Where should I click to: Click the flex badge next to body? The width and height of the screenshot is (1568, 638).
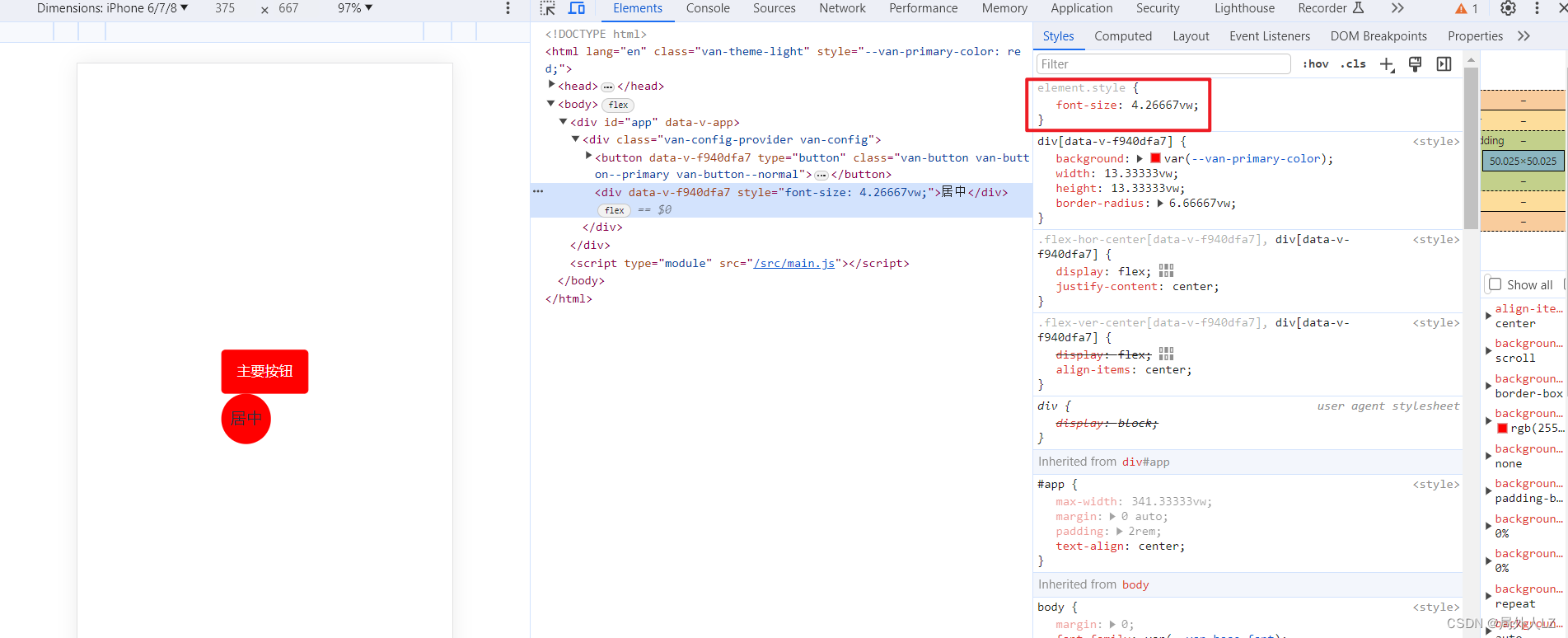tap(618, 106)
